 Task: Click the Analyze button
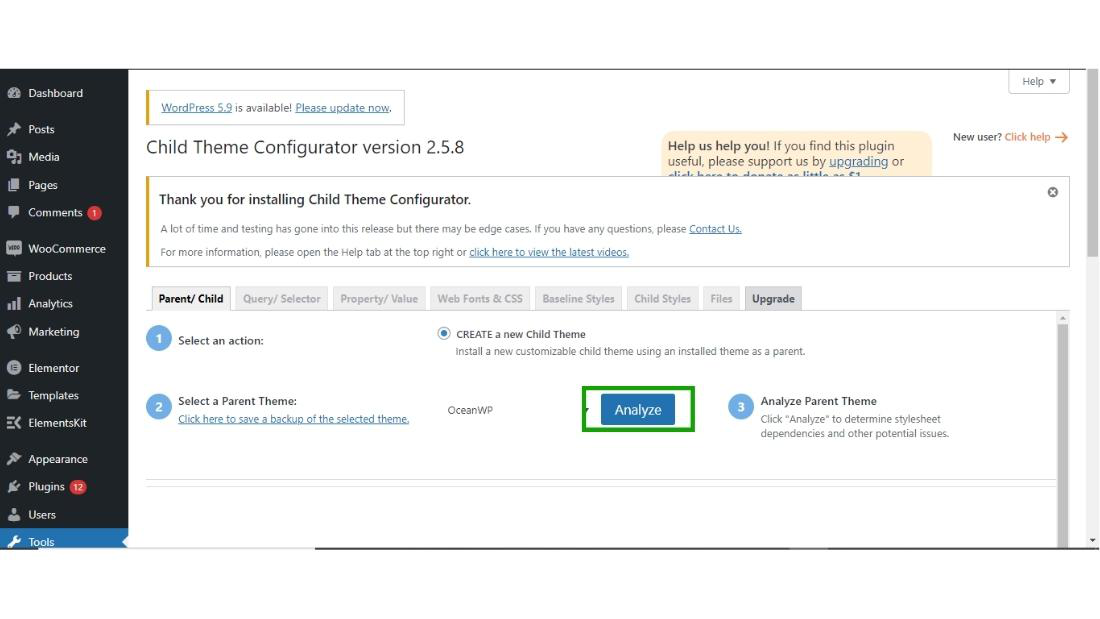pos(638,409)
